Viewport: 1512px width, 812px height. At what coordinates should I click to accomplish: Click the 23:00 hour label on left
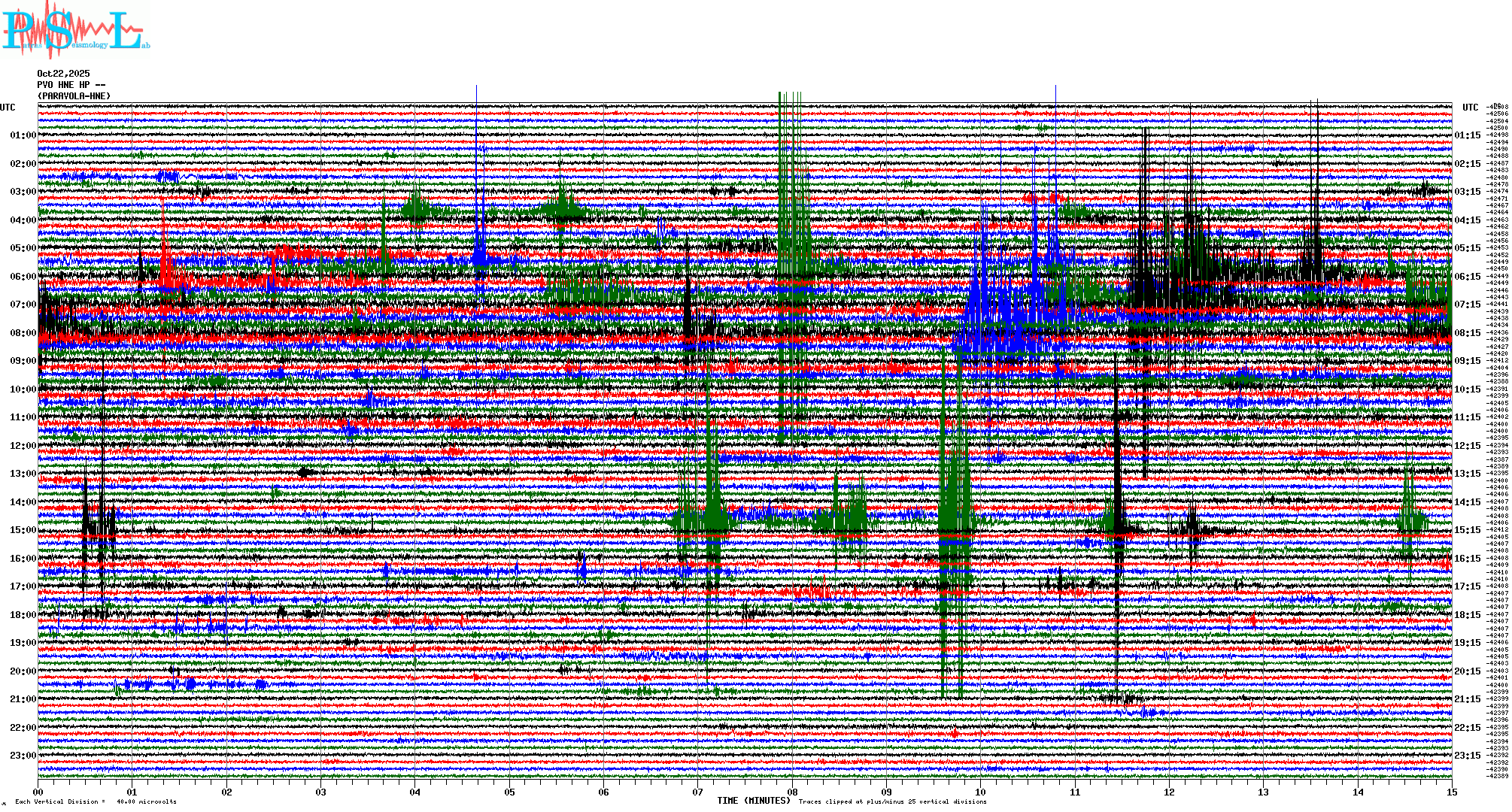[x=23, y=756]
